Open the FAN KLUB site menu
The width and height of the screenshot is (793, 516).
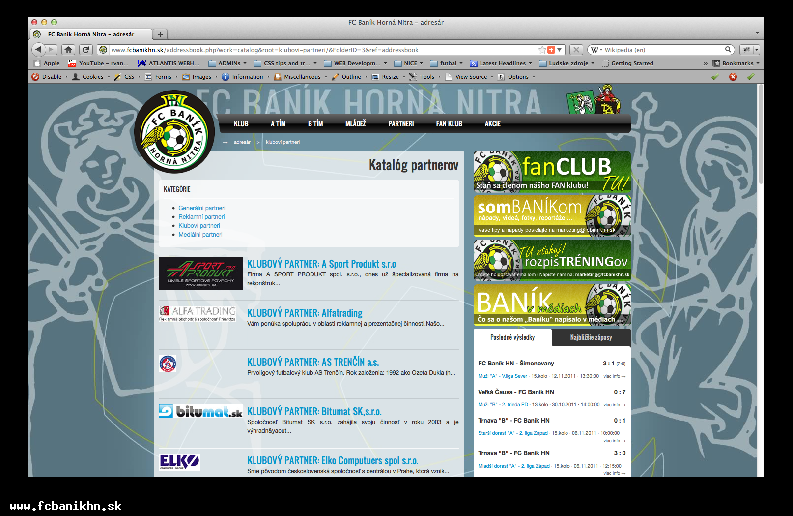pyautogui.click(x=449, y=123)
